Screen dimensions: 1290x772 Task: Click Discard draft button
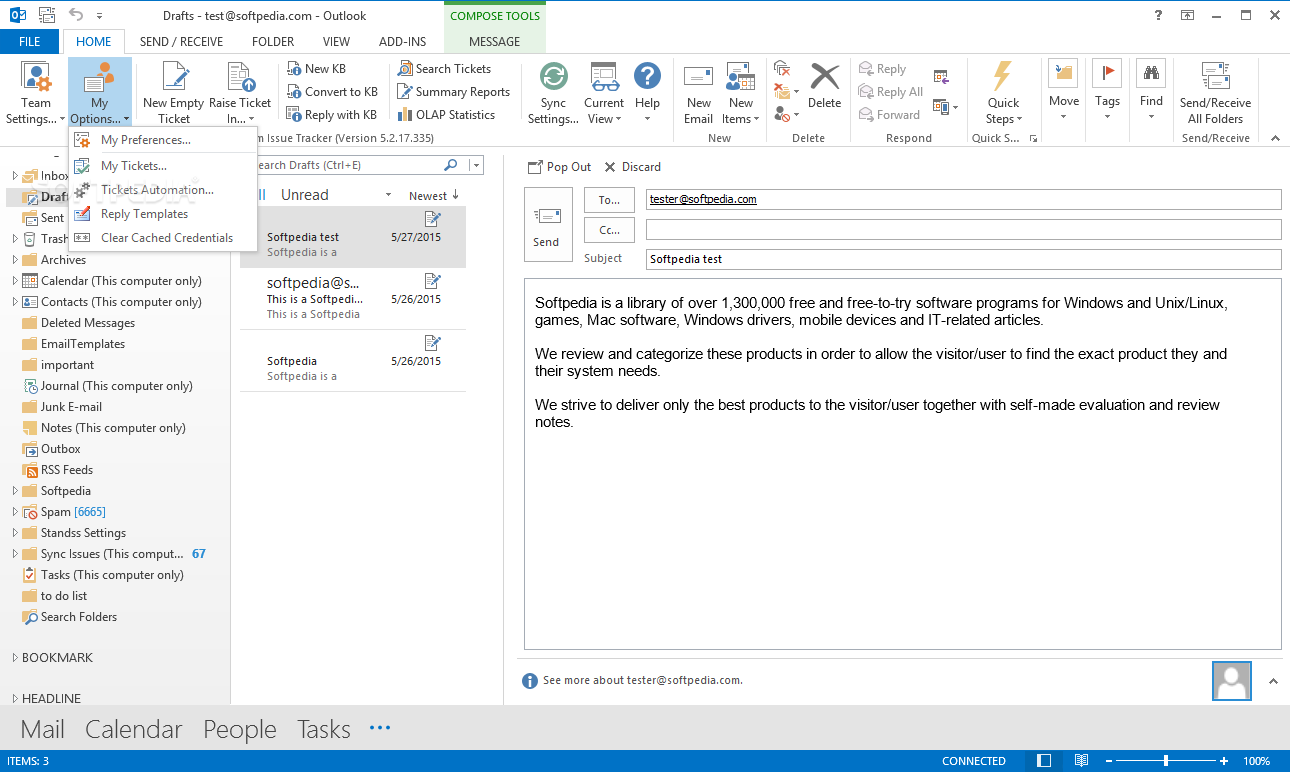coord(632,167)
